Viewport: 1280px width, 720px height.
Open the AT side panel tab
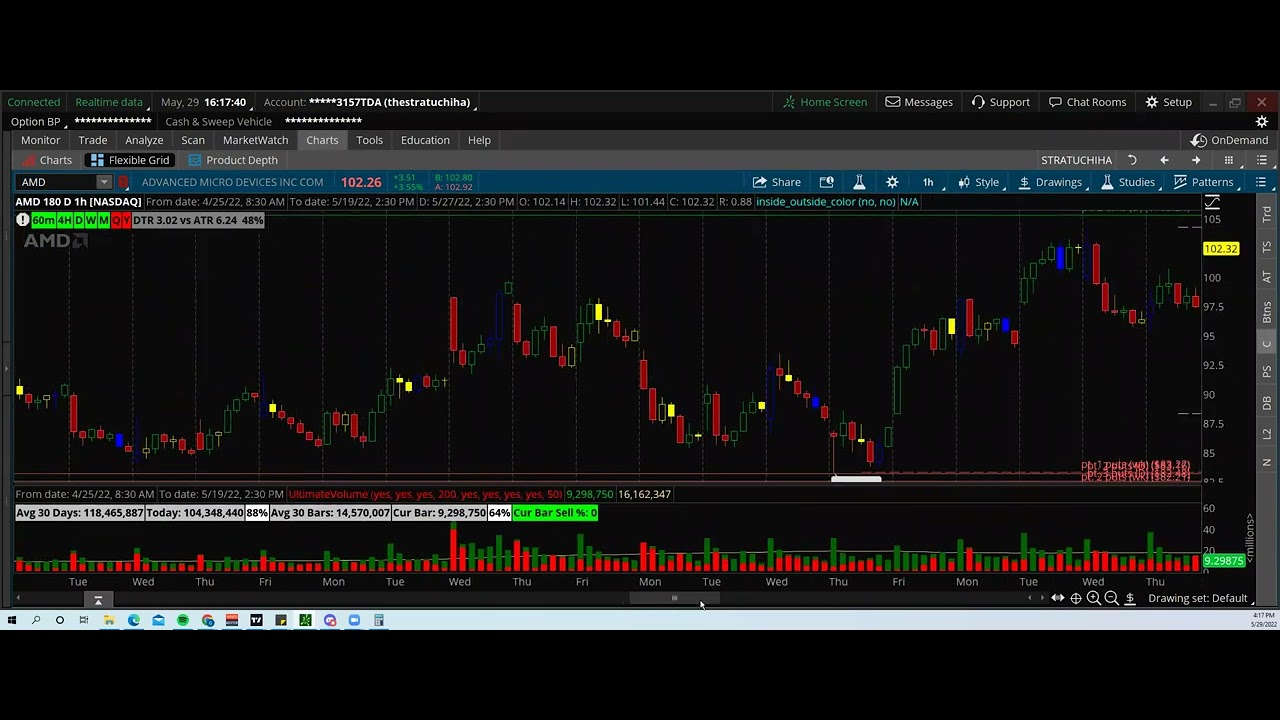tap(1266, 277)
